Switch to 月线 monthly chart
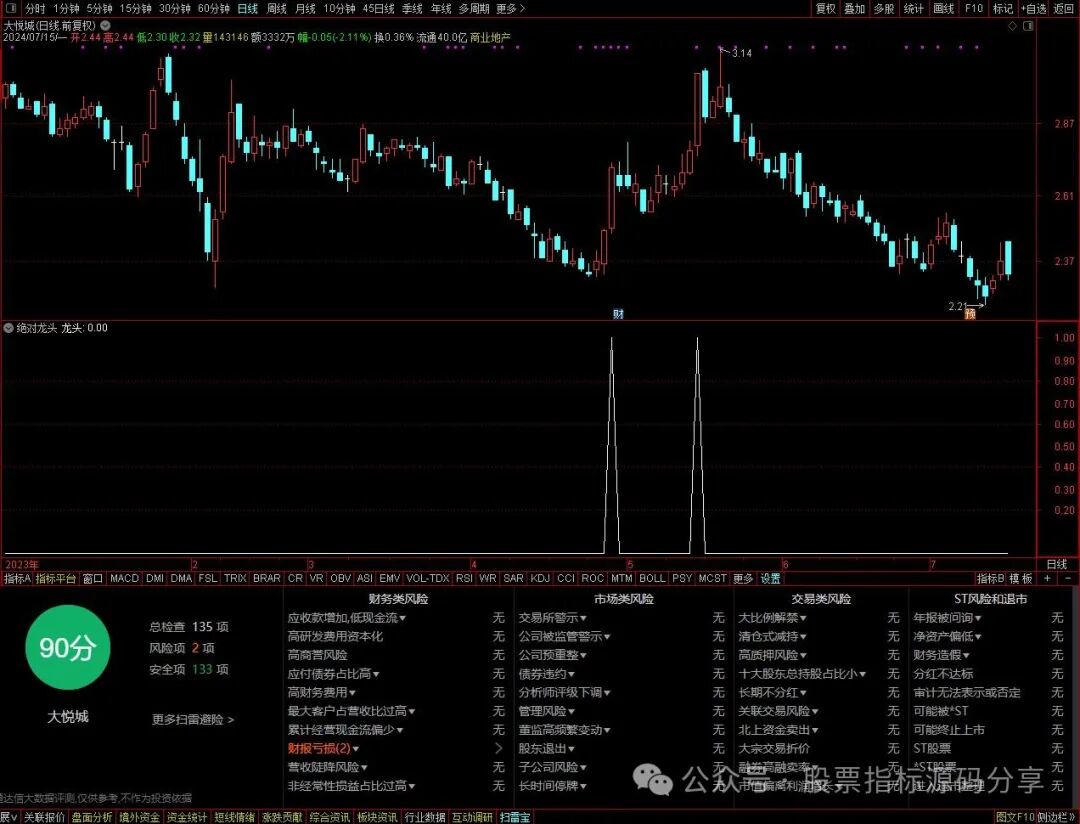Image resolution: width=1080 pixels, height=824 pixels. (x=305, y=8)
